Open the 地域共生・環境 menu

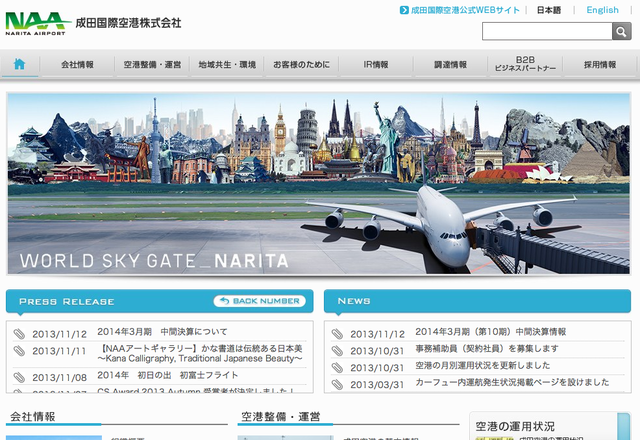tap(227, 64)
